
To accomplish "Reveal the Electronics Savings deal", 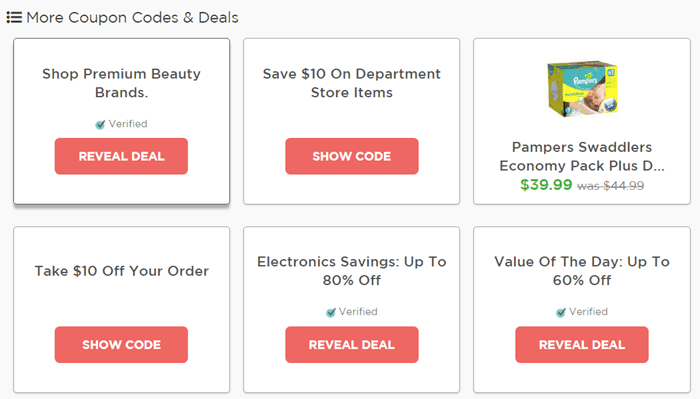I will click(352, 345).
